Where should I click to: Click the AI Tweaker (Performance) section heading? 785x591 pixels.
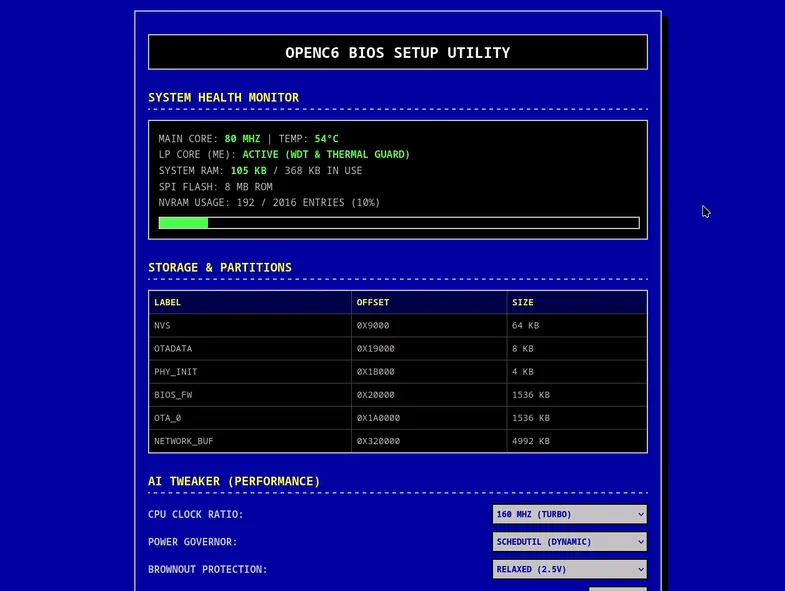[234, 481]
